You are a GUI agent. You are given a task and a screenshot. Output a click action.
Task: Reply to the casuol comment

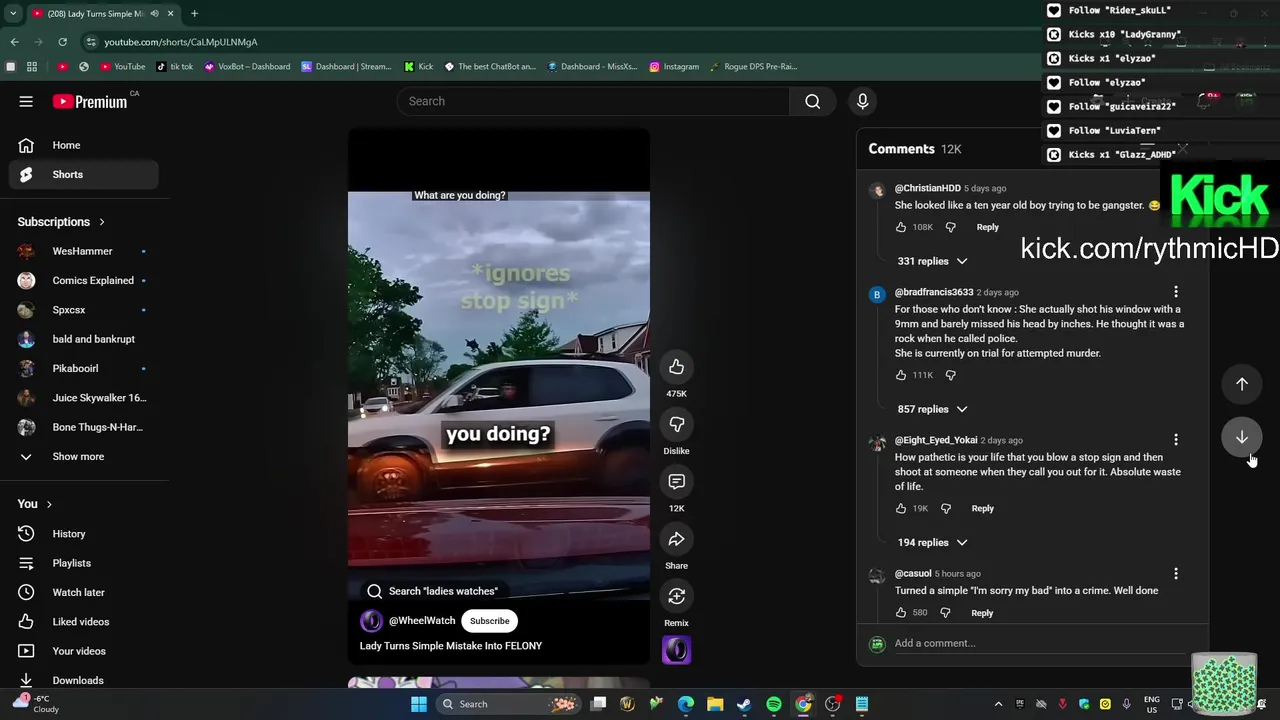point(982,612)
